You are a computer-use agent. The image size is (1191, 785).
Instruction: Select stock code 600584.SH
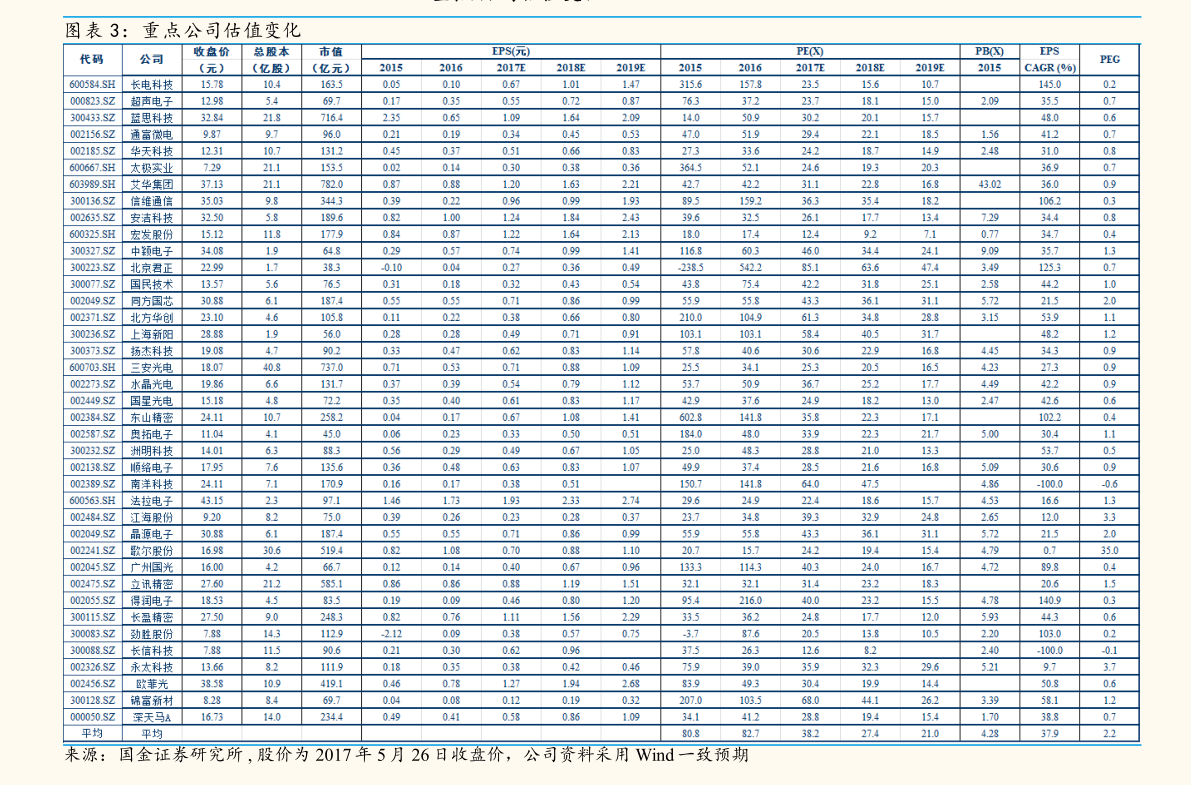pyautogui.click(x=92, y=84)
